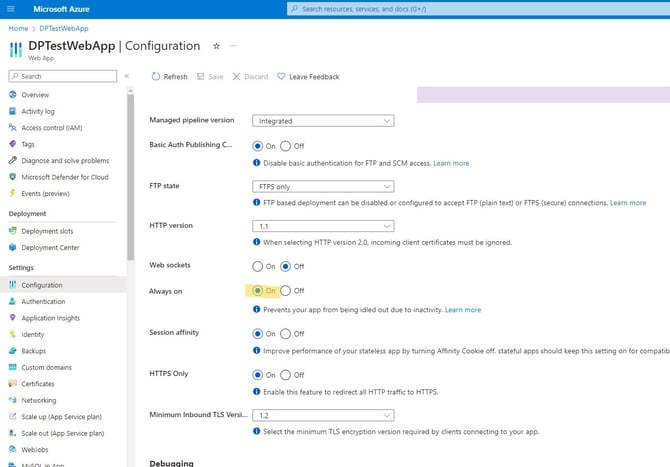The image size is (670, 467).
Task: Expand Minimum Inbound TLS Version dropdown
Action: pos(322,415)
